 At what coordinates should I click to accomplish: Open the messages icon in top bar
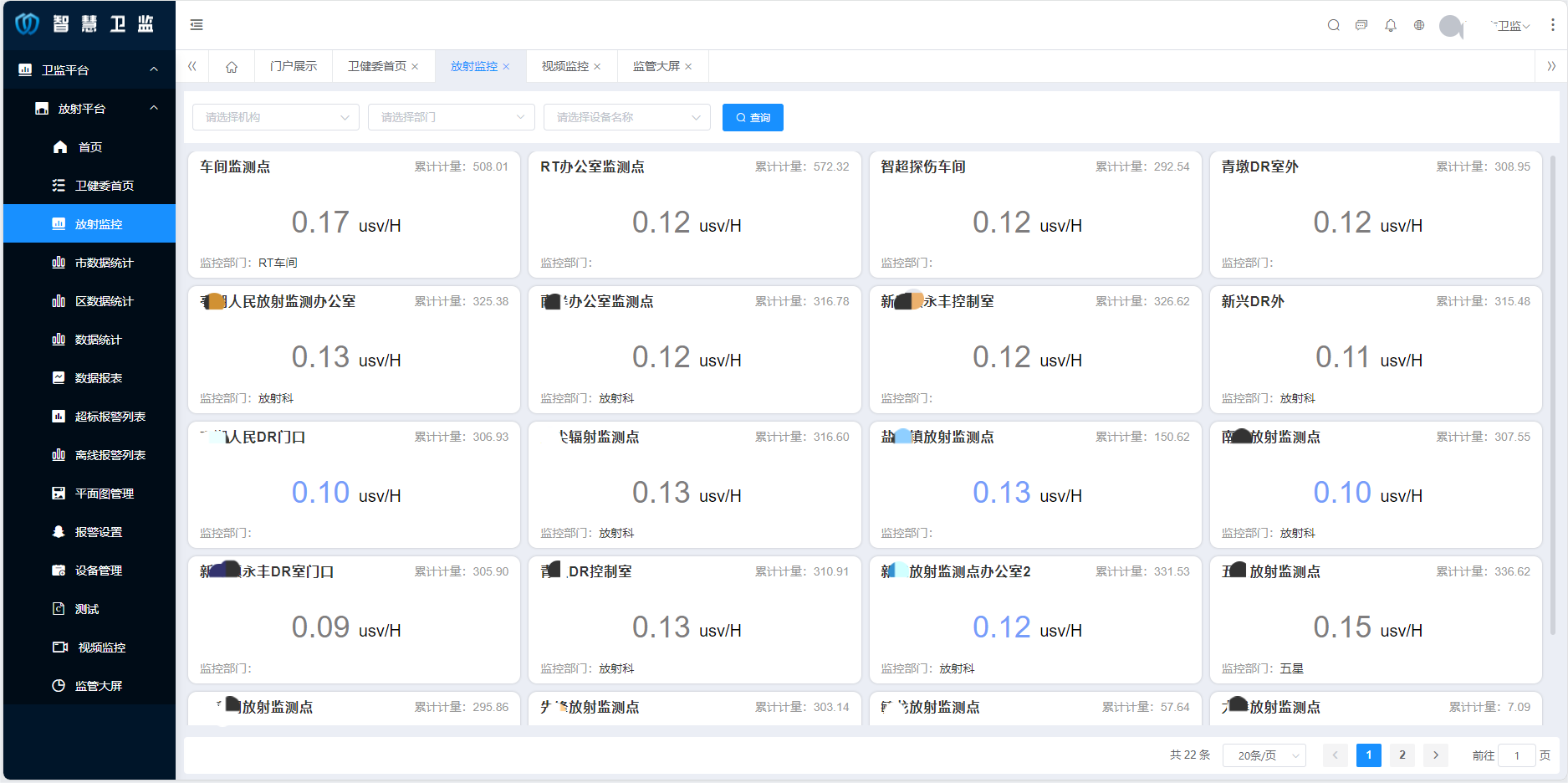[1361, 25]
